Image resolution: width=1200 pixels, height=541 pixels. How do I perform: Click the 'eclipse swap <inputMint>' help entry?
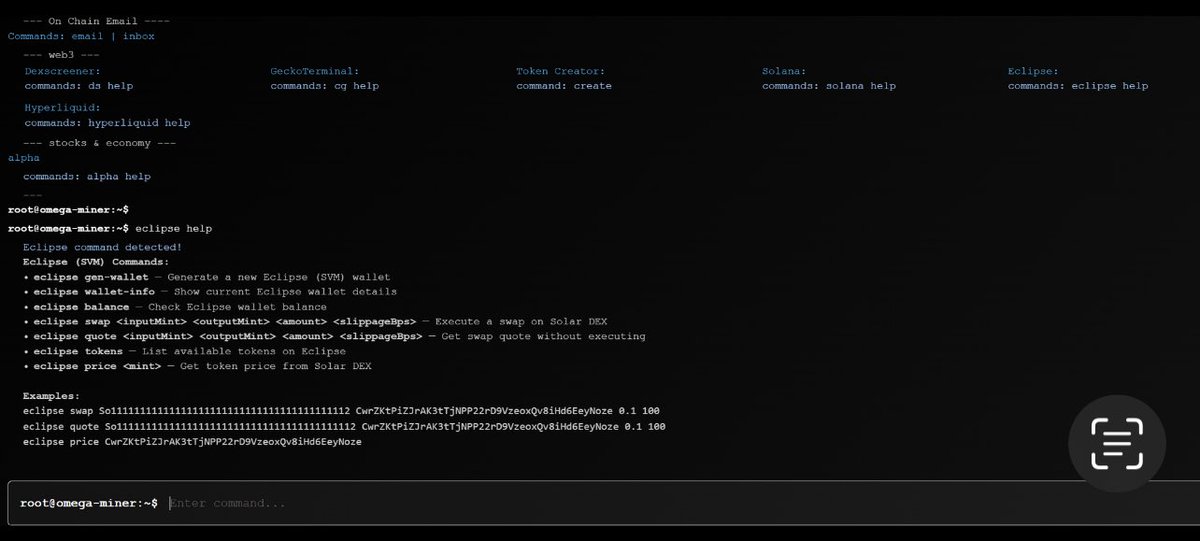point(315,322)
